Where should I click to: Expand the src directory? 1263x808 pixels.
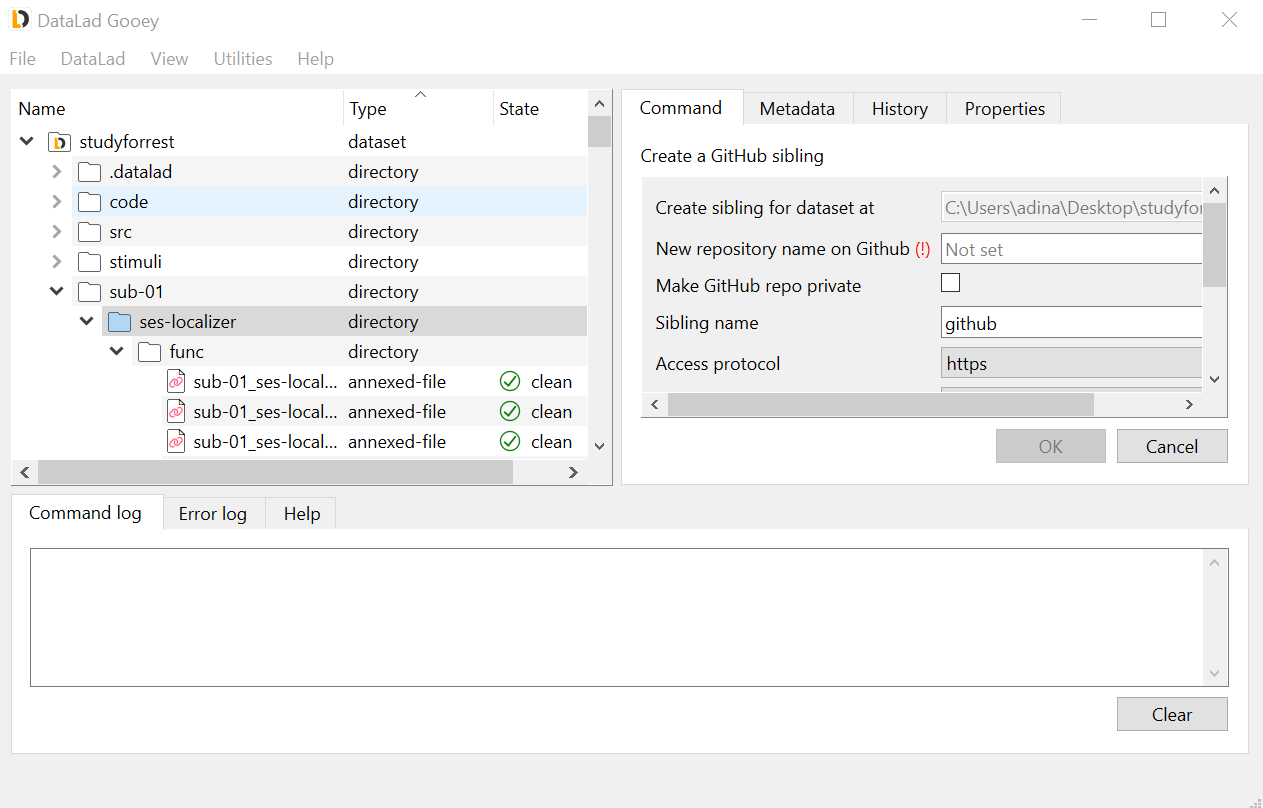(57, 232)
